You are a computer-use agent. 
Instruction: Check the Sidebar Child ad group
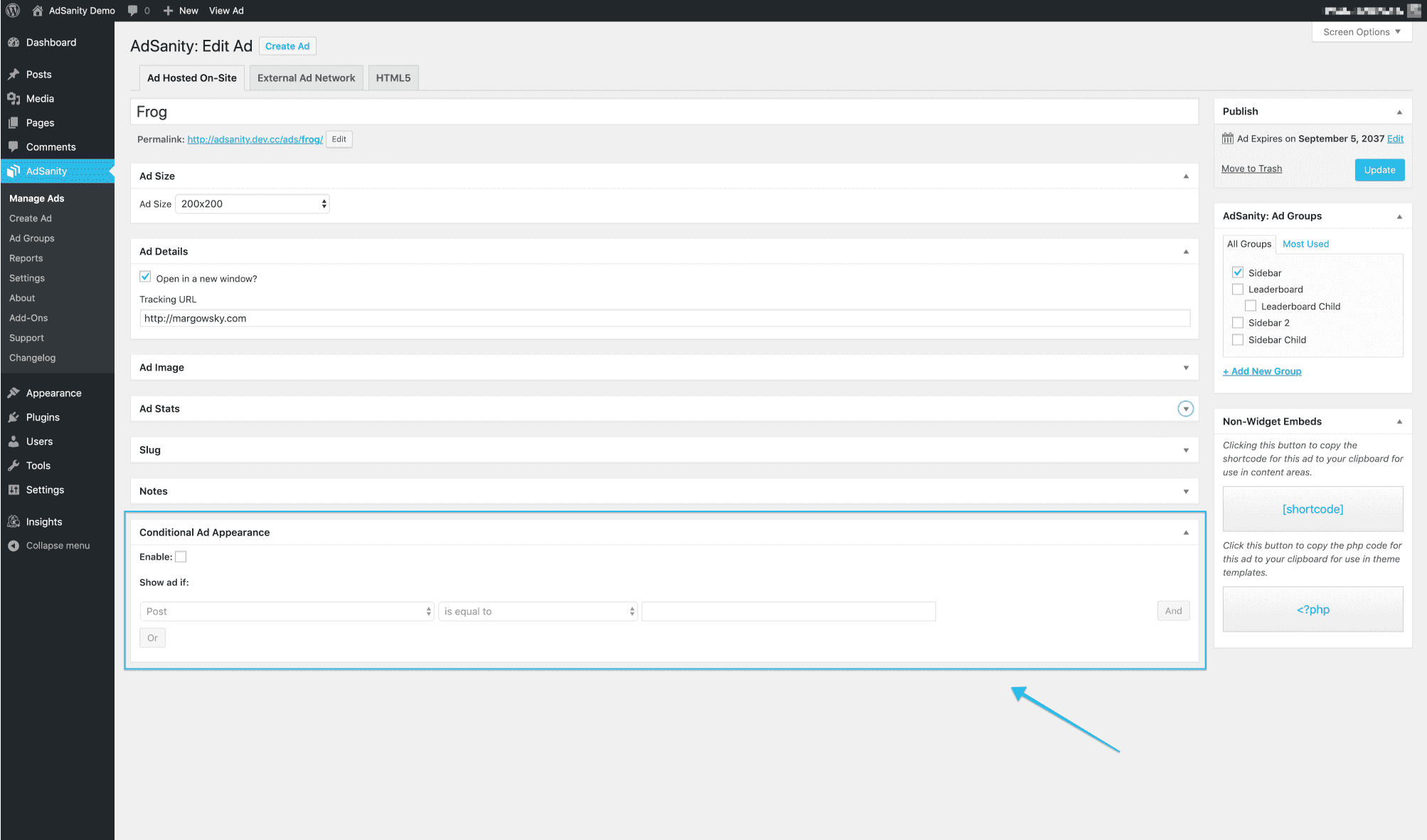coord(1238,340)
